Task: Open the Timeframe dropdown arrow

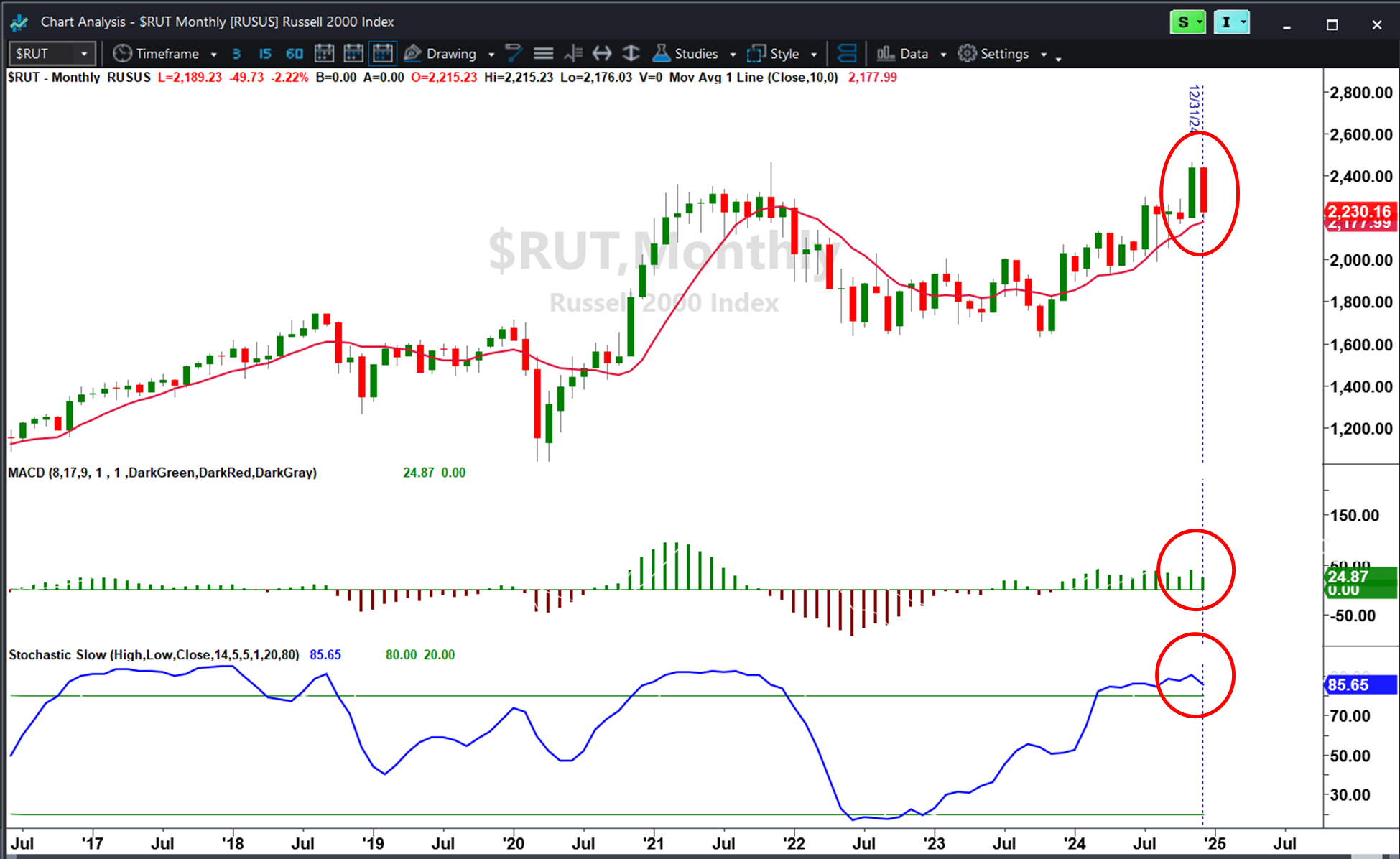Action: [213, 55]
